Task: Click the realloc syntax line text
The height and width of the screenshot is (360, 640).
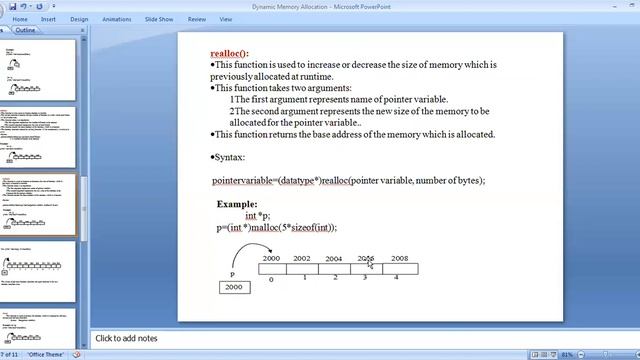Action: 349,180
